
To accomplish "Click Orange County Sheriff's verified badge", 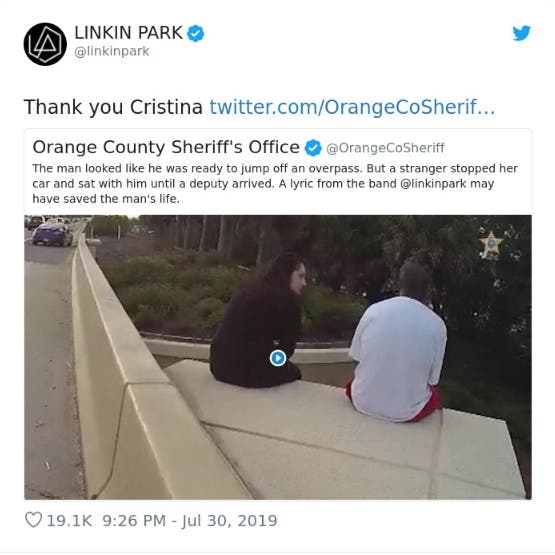I will 313,148.
